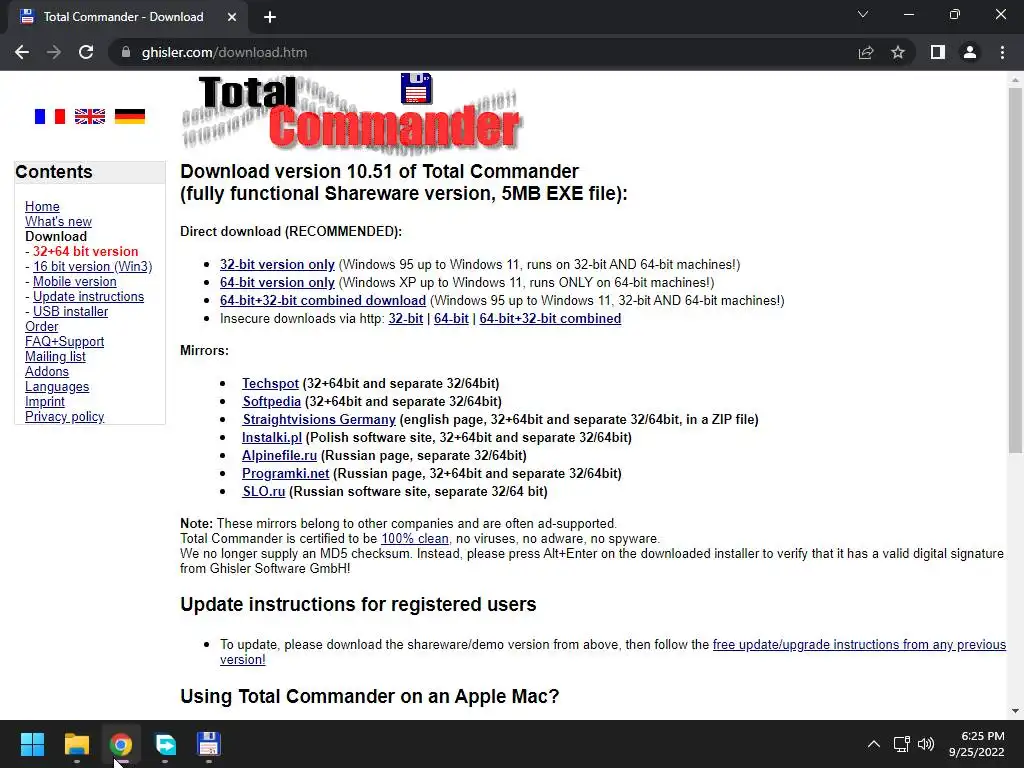View site info via lock icon
1024x768 pixels.
(126, 52)
